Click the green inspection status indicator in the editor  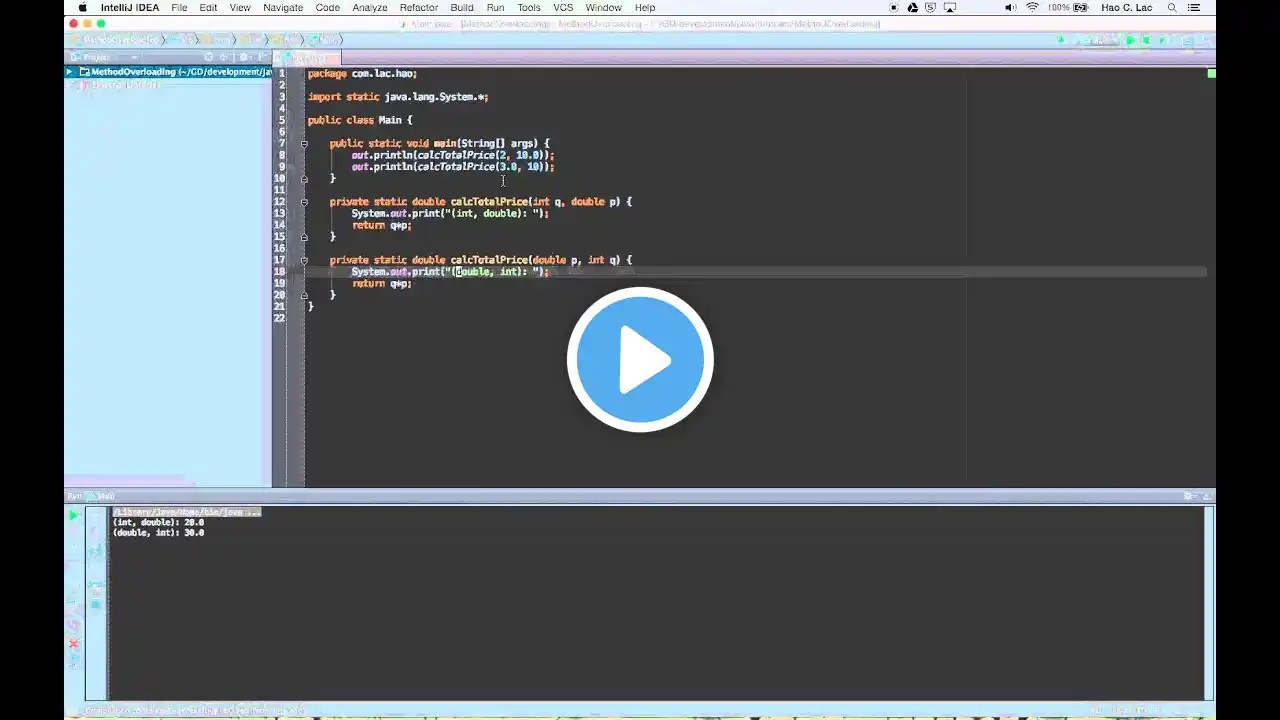tap(1211, 73)
